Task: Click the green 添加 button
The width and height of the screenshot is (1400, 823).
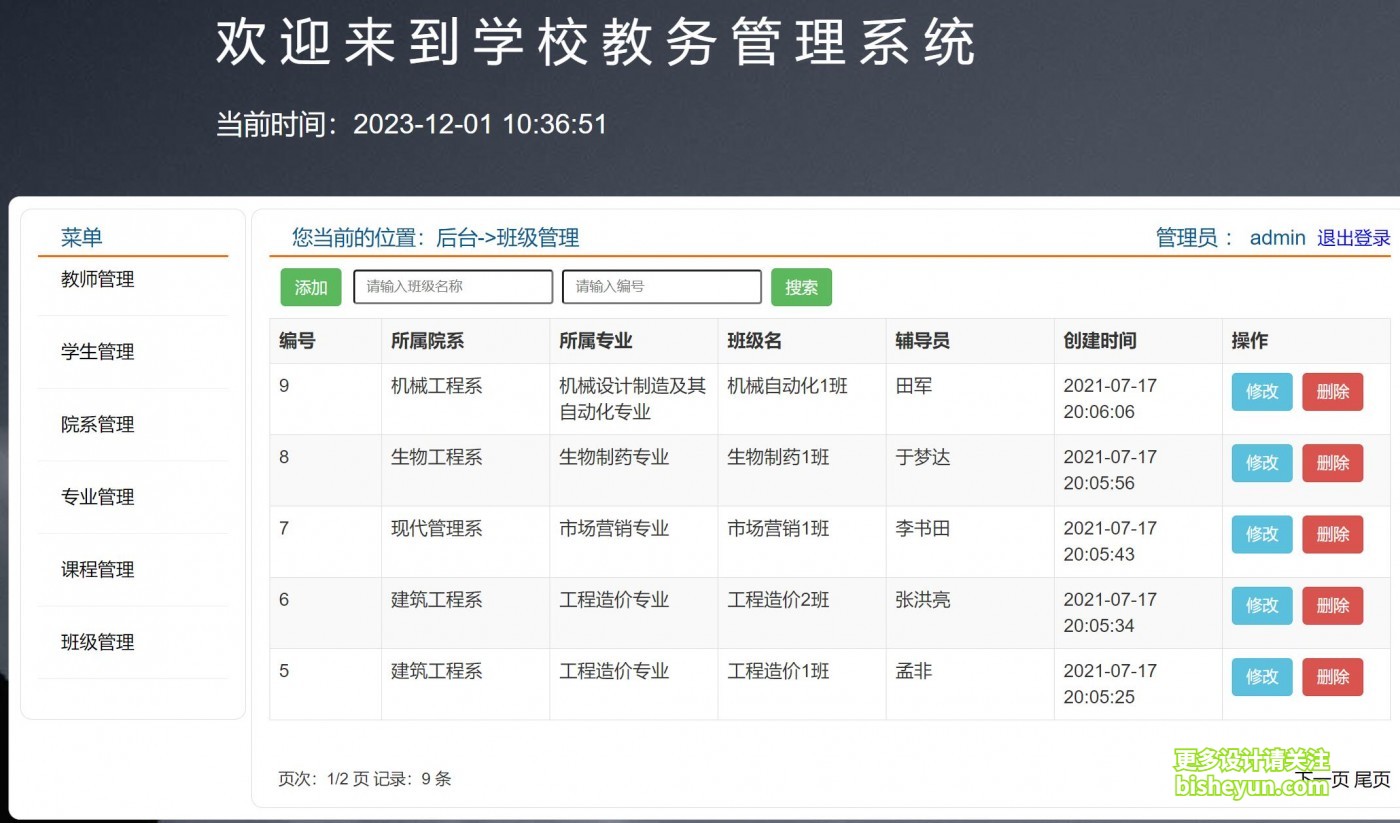Action: tap(310, 287)
